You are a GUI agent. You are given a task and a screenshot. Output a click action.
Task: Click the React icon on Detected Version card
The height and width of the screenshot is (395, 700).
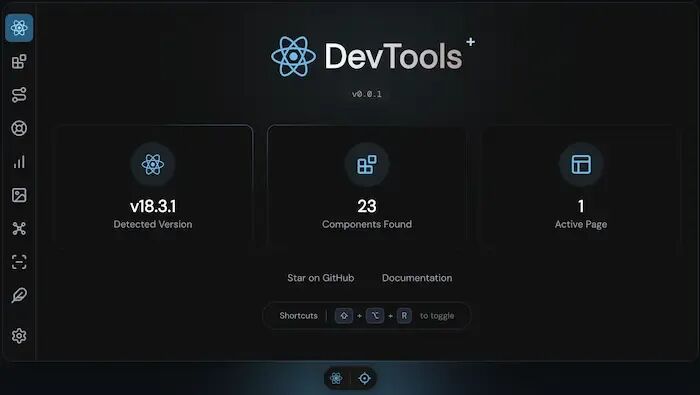coord(153,164)
